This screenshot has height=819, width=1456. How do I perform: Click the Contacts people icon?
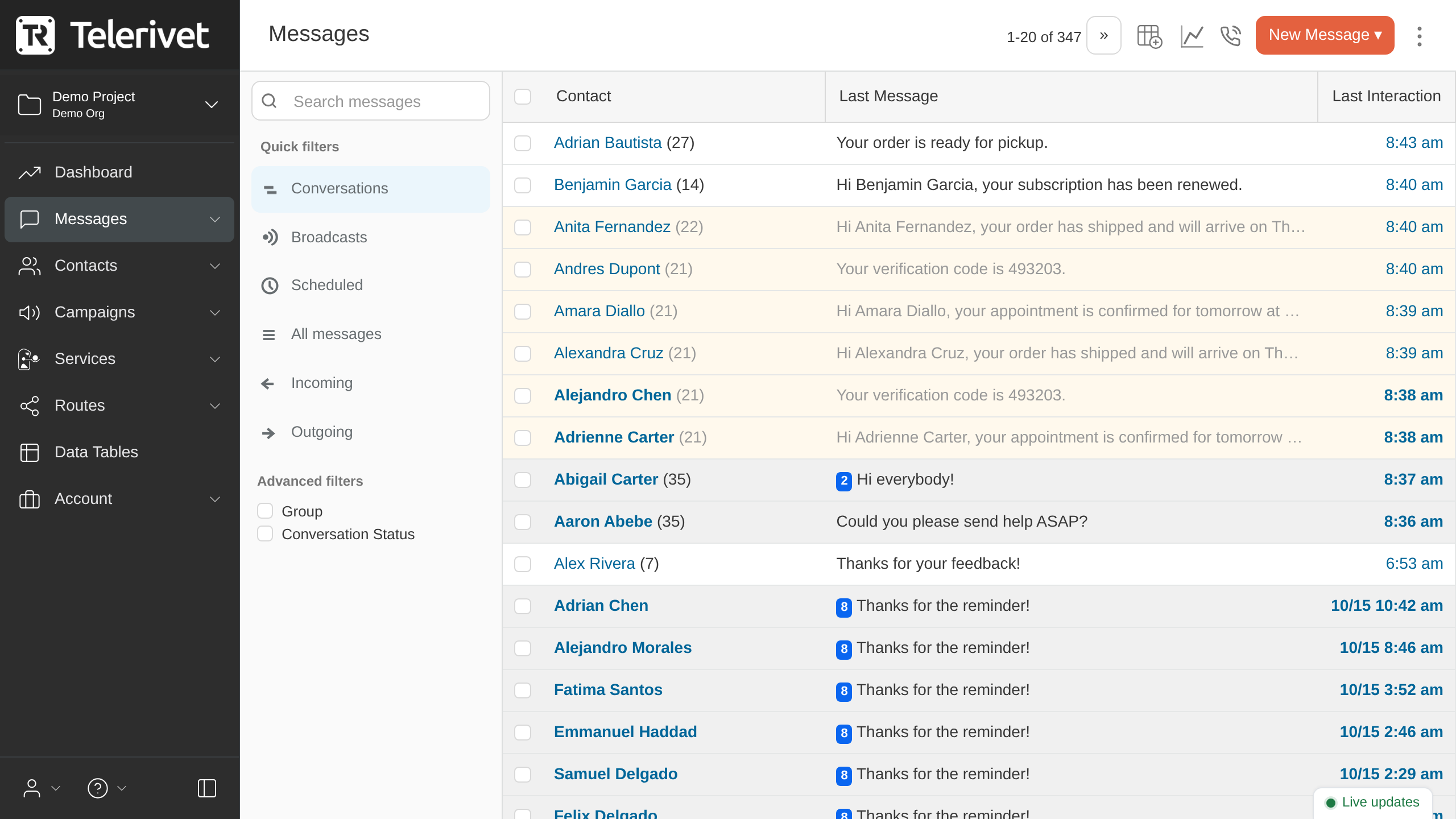pyautogui.click(x=30, y=266)
